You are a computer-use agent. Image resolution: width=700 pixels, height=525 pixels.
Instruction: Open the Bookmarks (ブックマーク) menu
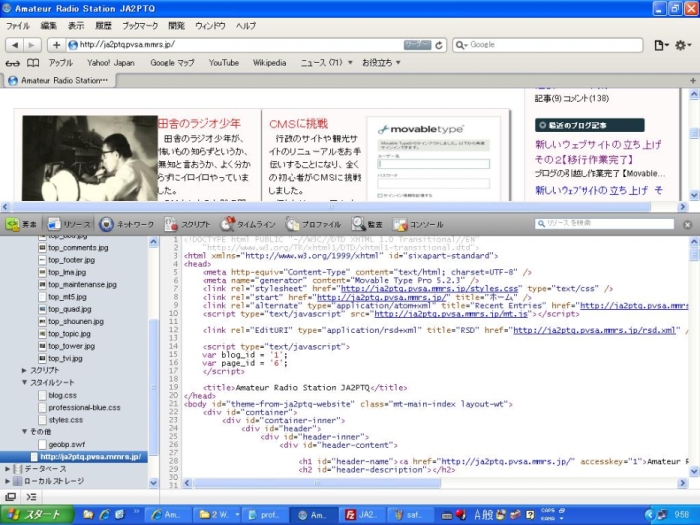pyautogui.click(x=140, y=26)
